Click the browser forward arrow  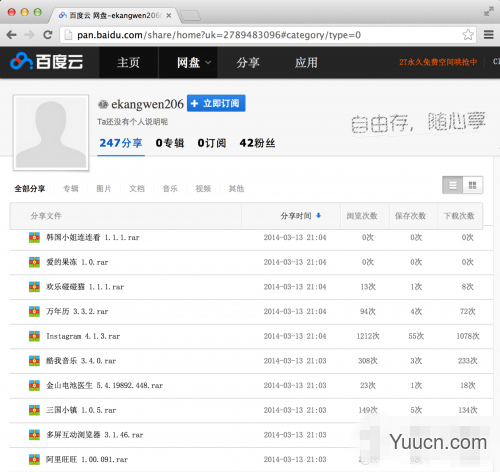(30, 35)
